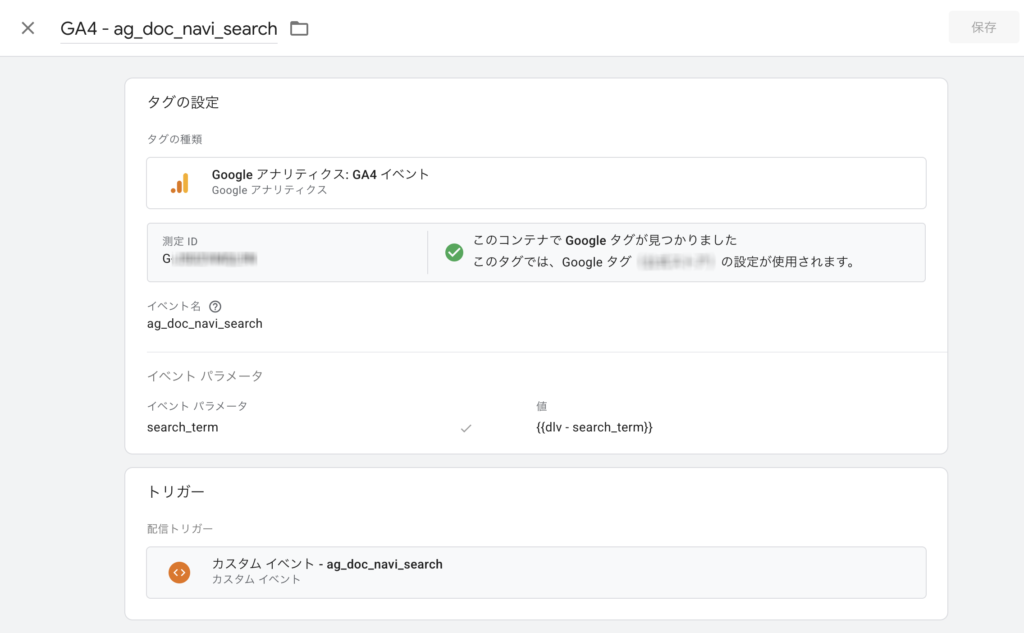Screen dimensions: 1024x633
Task: Open the 'カスタム イベント - ag_doc_navi_search' trigger
Action: coord(327,565)
